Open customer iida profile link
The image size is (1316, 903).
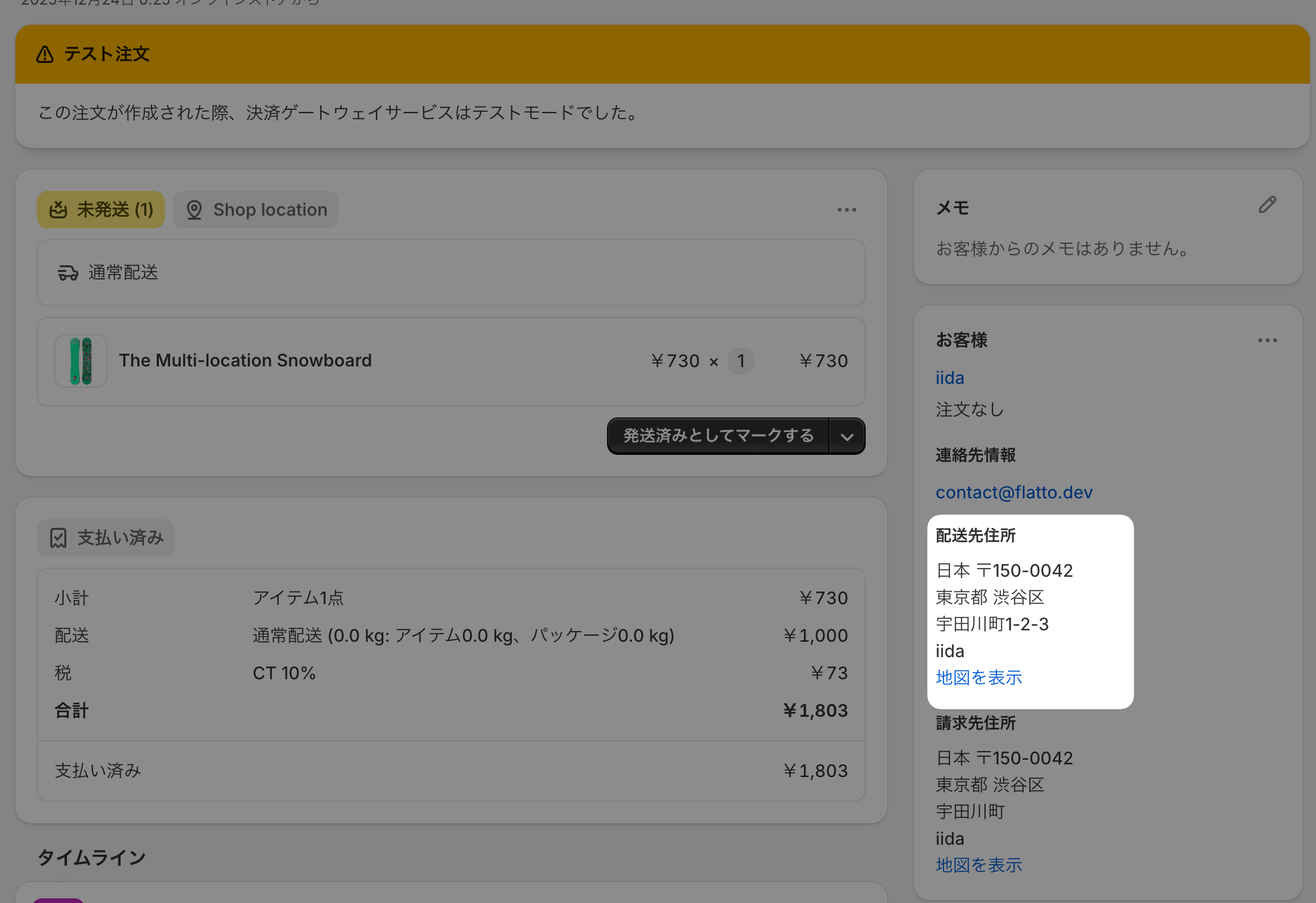(949, 378)
